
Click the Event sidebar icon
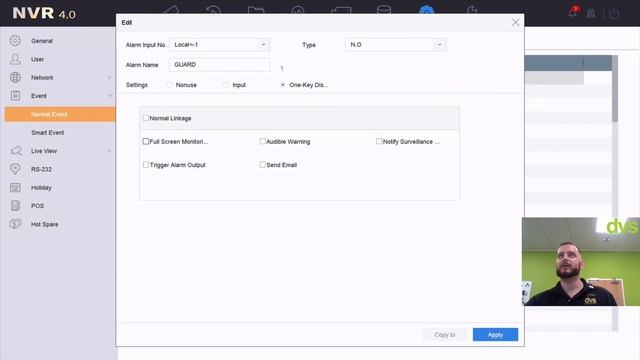coord(15,96)
